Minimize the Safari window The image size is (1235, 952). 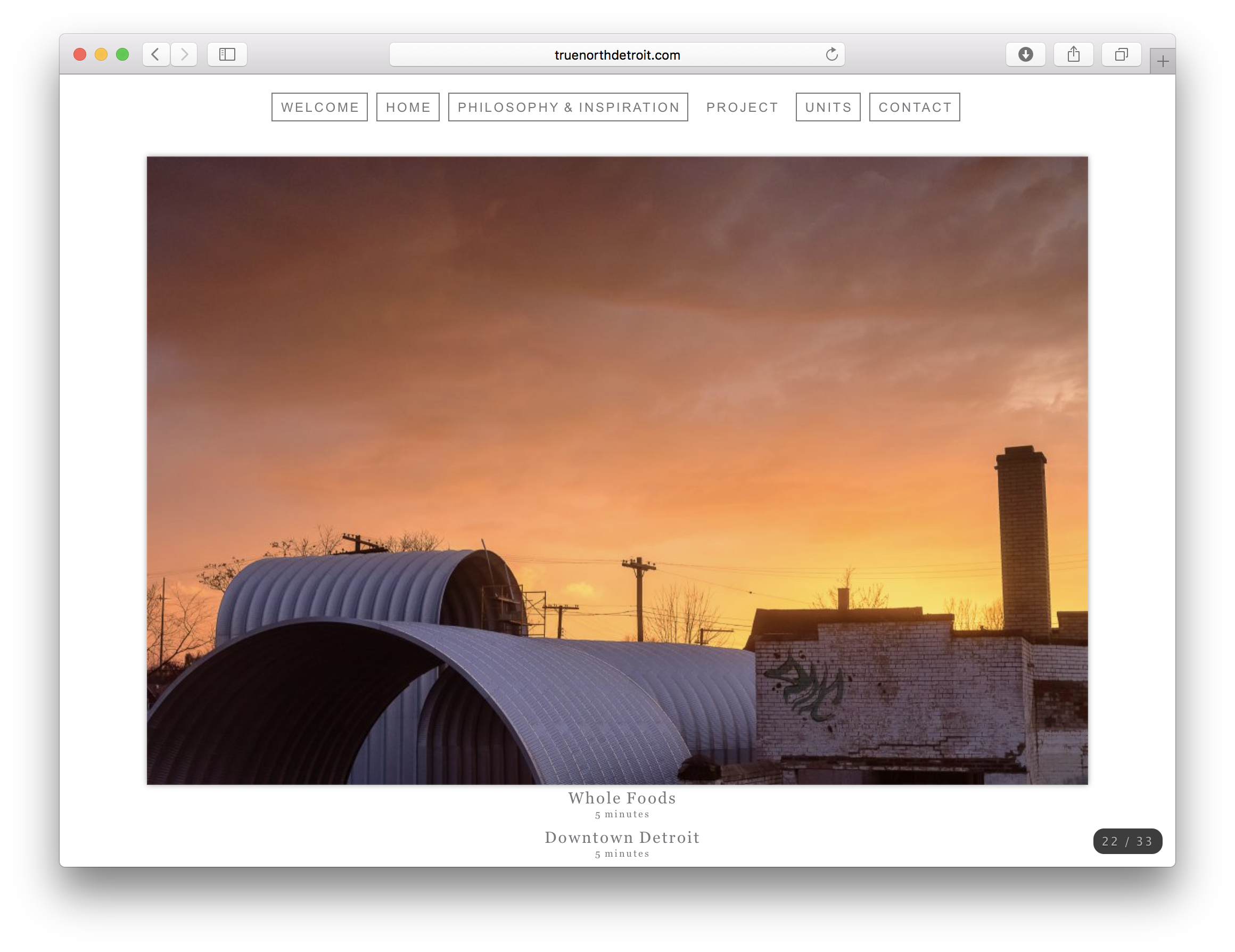(x=101, y=54)
